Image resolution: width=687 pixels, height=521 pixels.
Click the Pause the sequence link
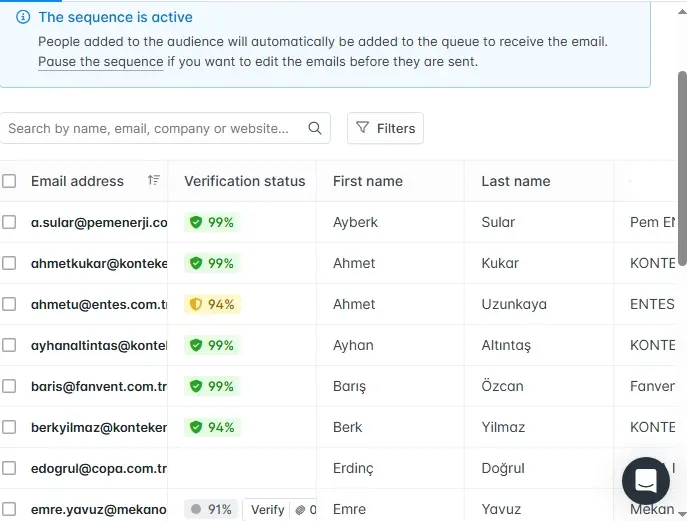click(x=100, y=61)
